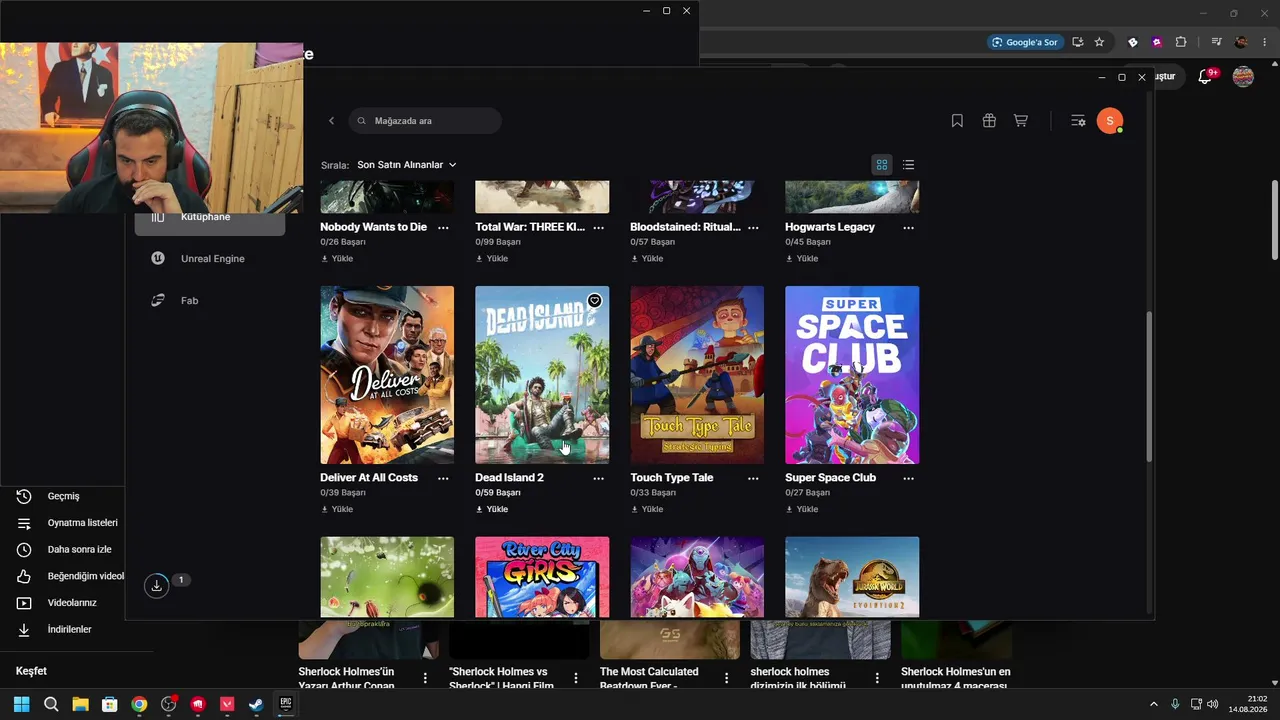Open options menu for Total War: THREE KINGDOMS
Image resolution: width=1280 pixels, height=720 pixels.
coord(598,228)
